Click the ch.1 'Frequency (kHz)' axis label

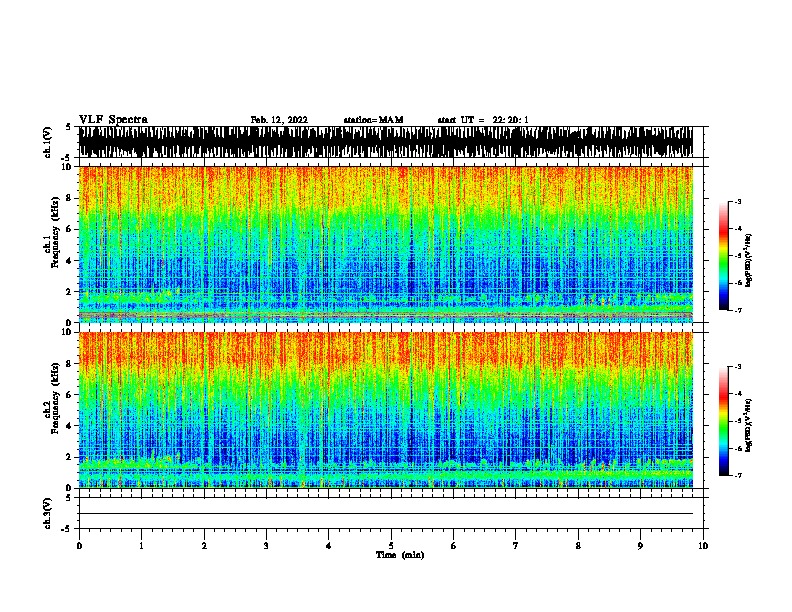coord(55,232)
